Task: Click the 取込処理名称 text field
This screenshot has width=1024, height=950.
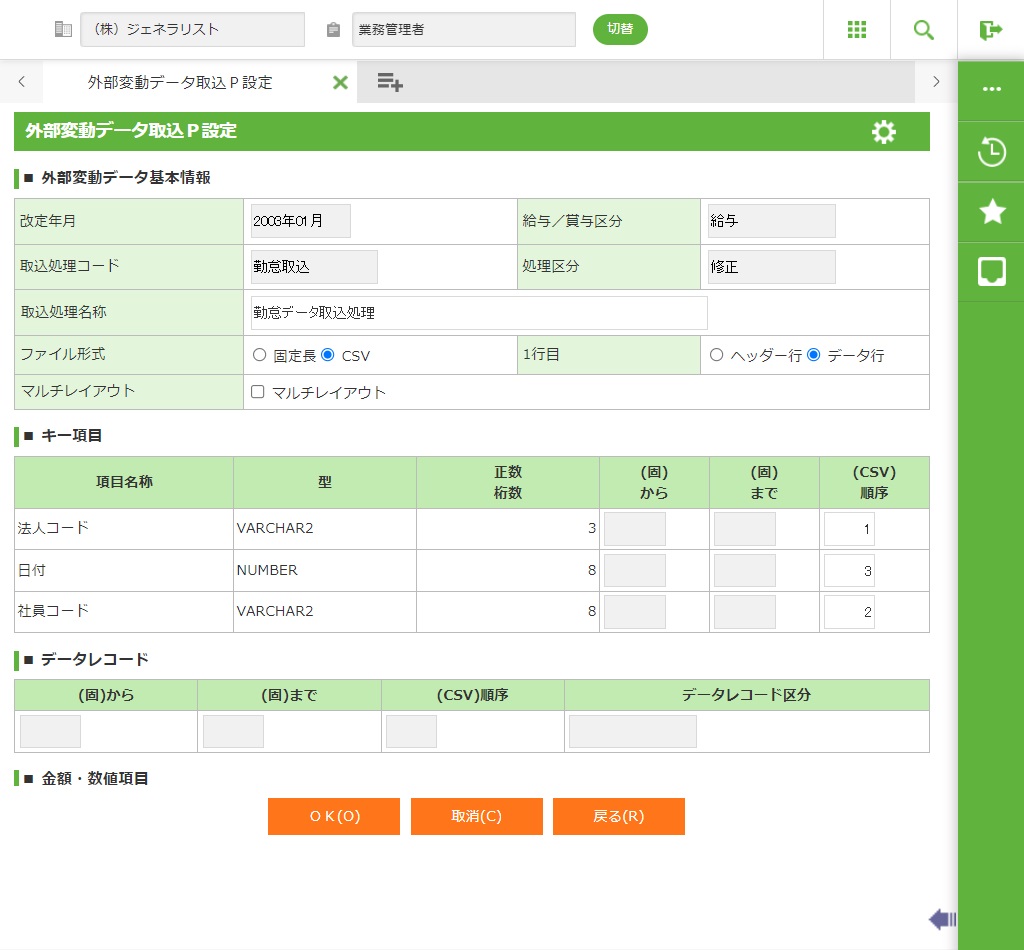Action: [479, 313]
